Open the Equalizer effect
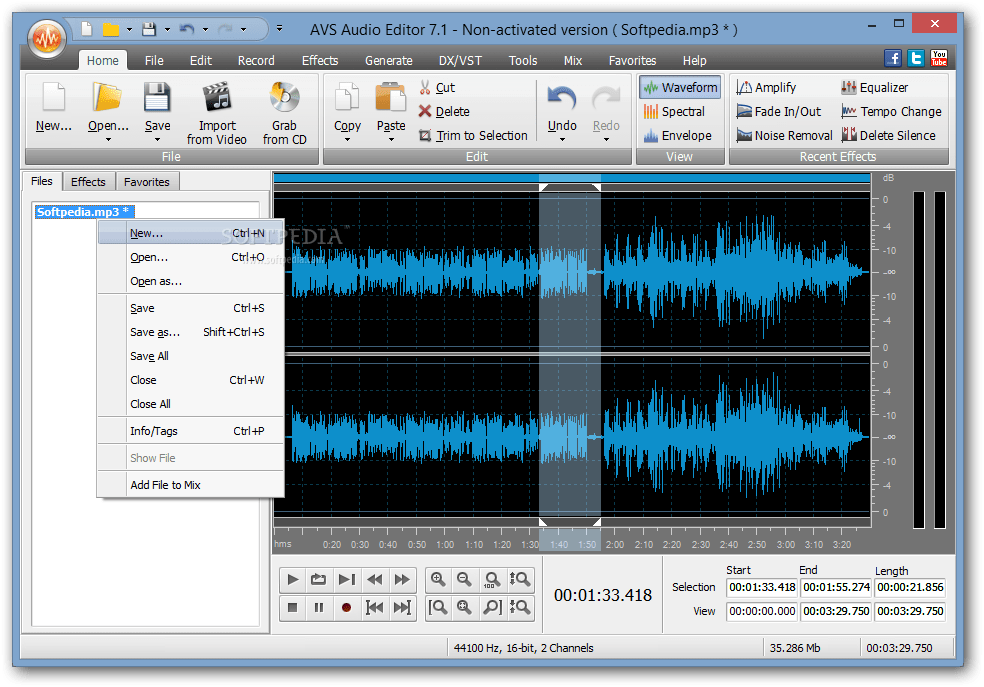 coord(874,88)
